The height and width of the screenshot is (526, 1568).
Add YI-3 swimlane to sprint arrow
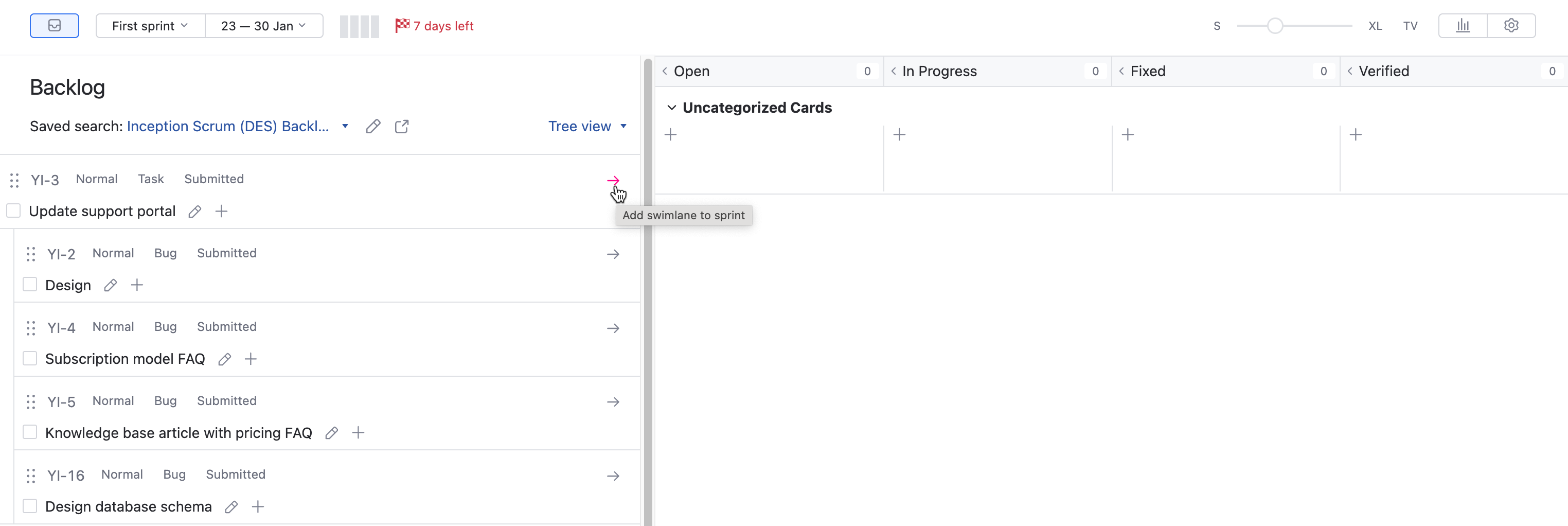point(613,180)
